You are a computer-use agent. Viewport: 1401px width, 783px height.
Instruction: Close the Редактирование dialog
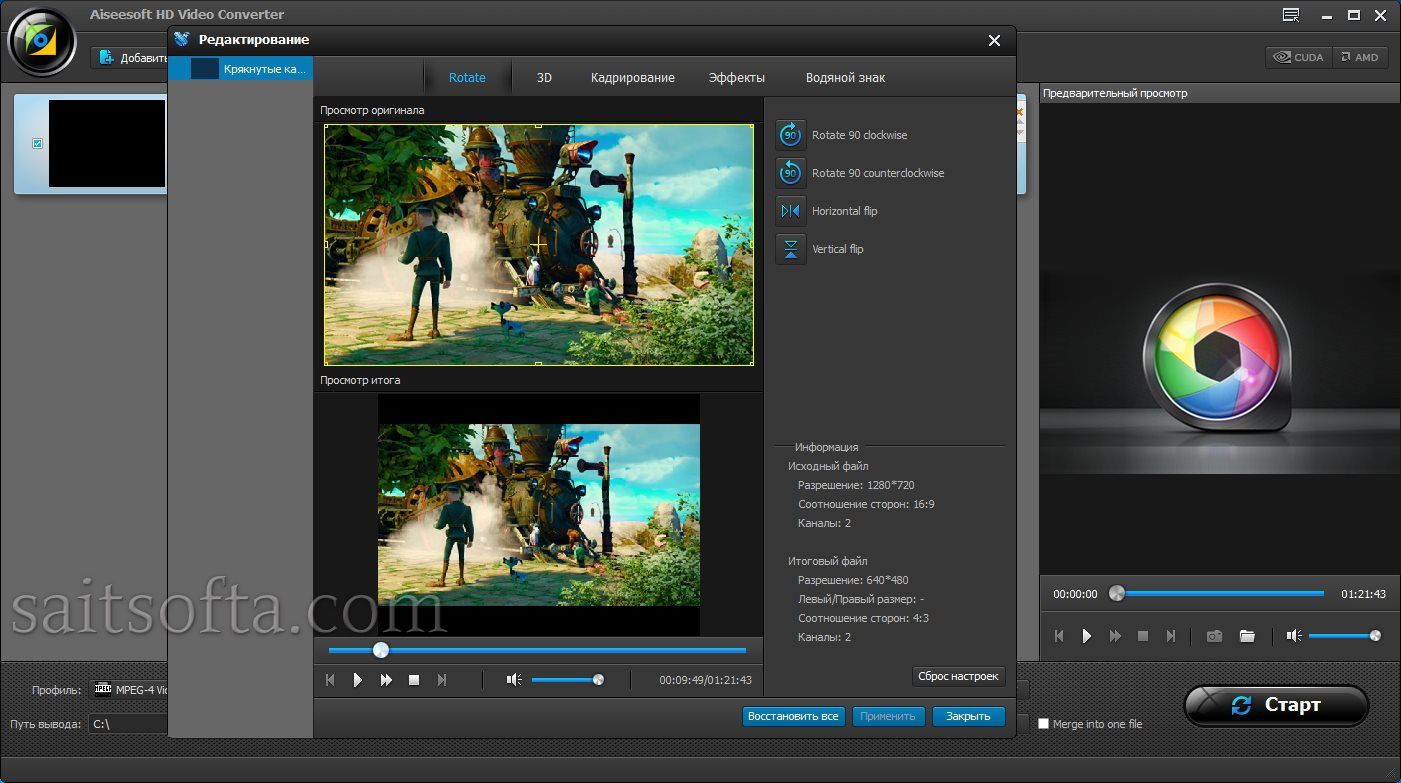[x=994, y=41]
